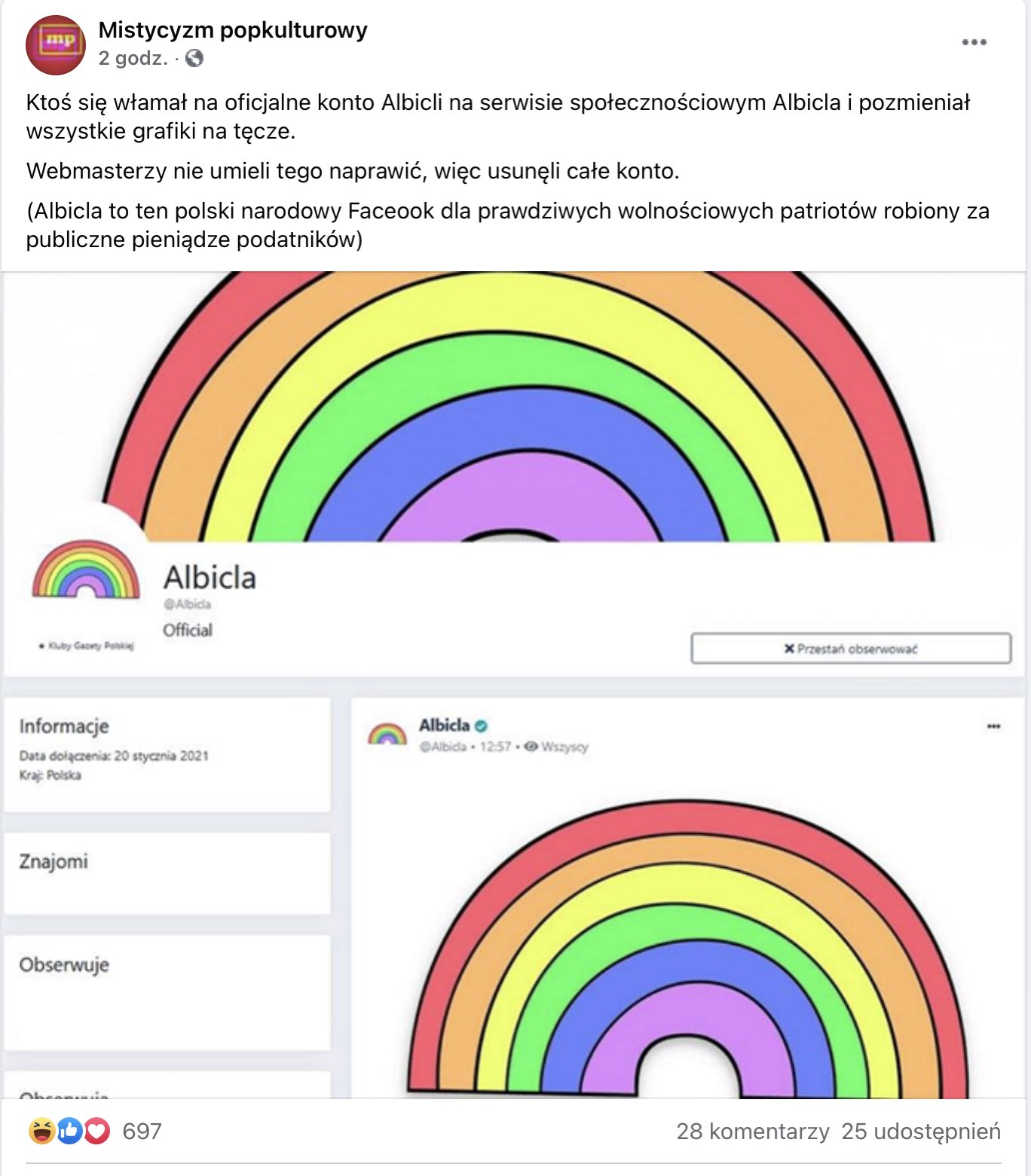Image resolution: width=1031 pixels, height=1176 pixels.
Task: Click the red heart Love reaction icon
Action: tap(96, 1131)
